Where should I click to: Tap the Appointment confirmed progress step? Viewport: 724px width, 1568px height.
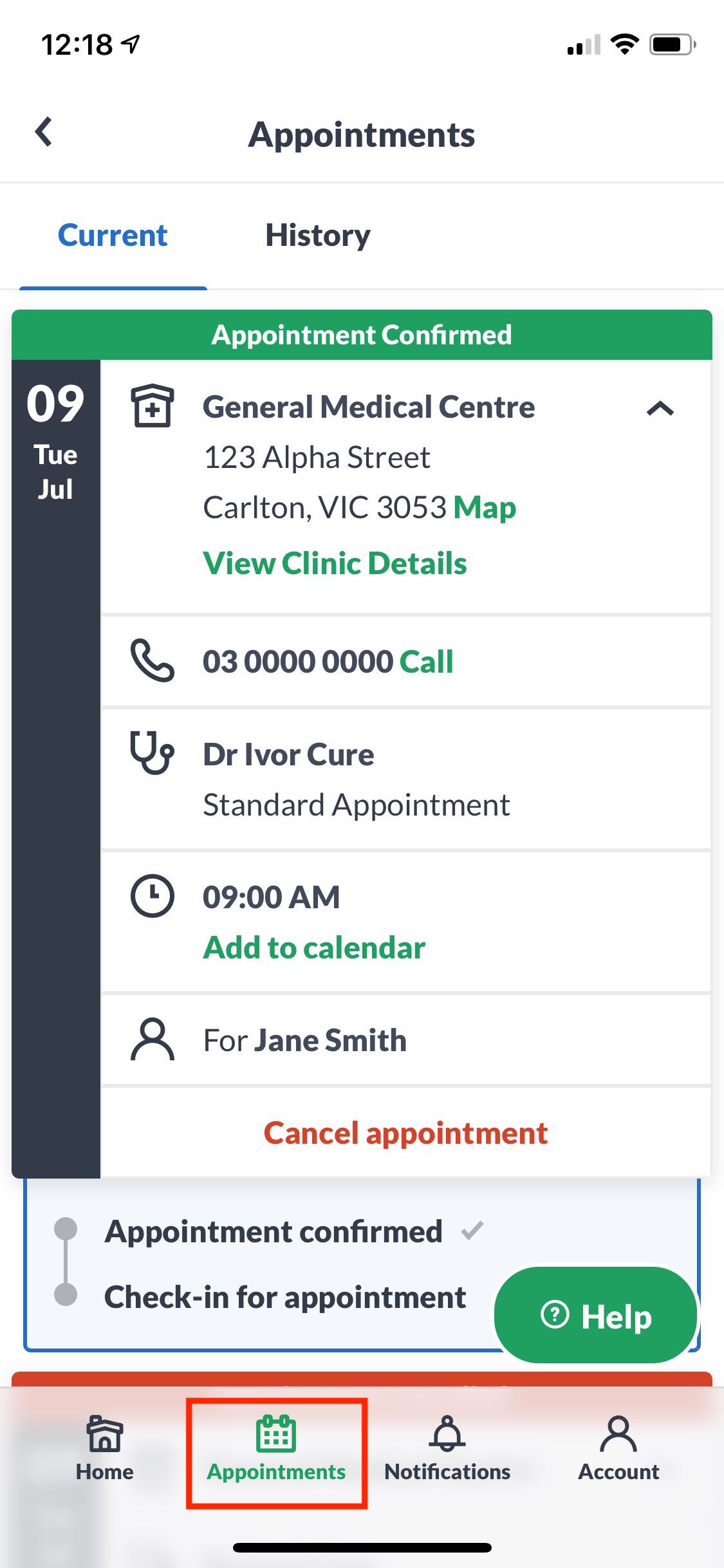click(274, 1231)
